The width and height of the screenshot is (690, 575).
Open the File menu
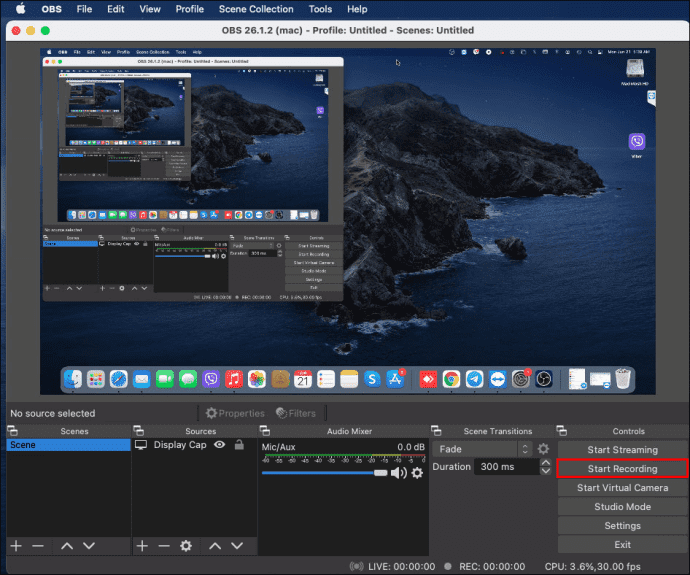coord(84,9)
